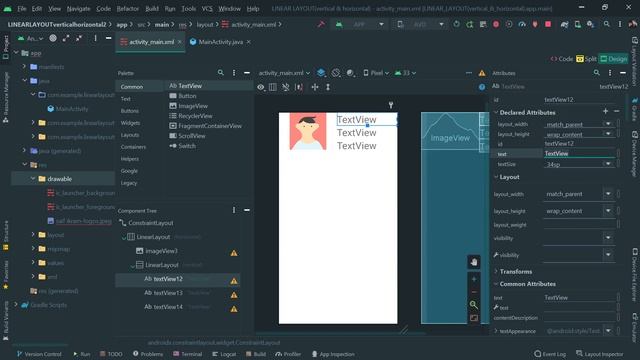
Task: Expand the manifests folder
Action: coord(24,67)
